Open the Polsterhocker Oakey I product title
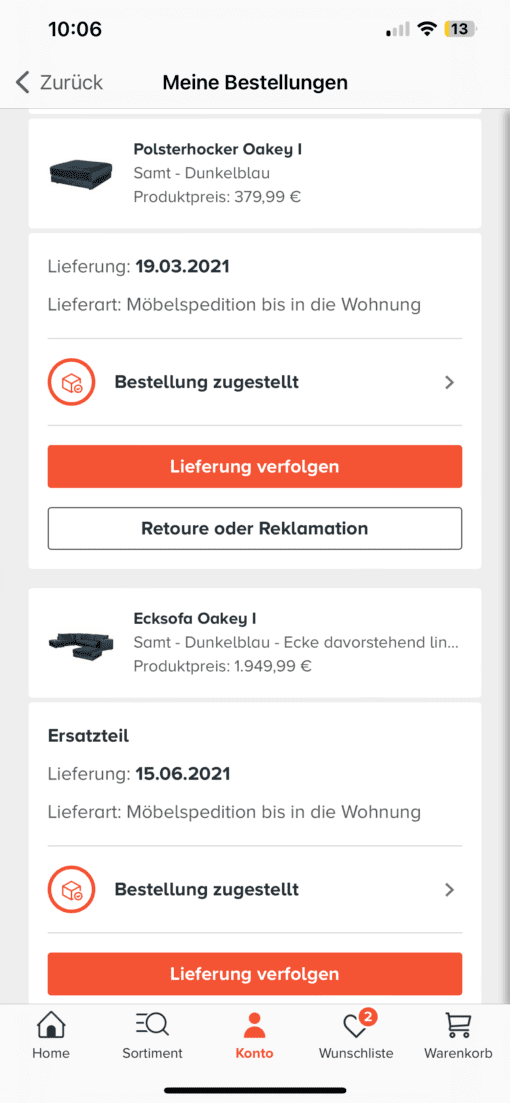 pyautogui.click(x=217, y=149)
